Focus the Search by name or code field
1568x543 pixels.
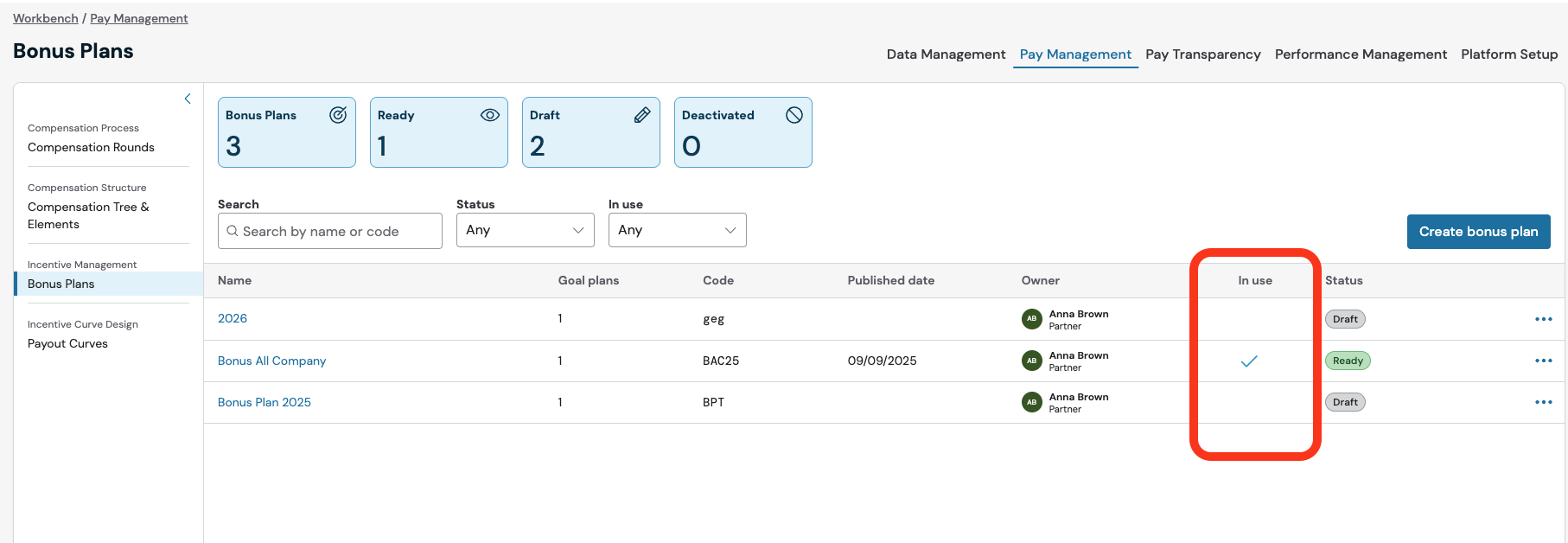point(337,232)
